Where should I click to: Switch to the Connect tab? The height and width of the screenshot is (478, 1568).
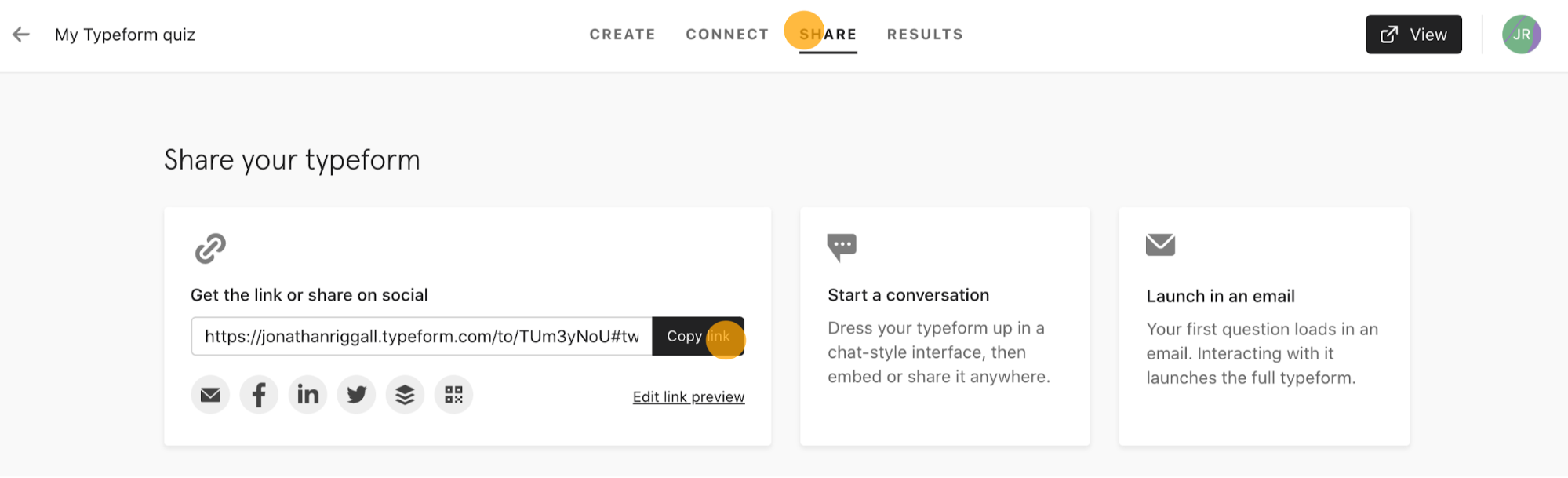pyautogui.click(x=727, y=35)
